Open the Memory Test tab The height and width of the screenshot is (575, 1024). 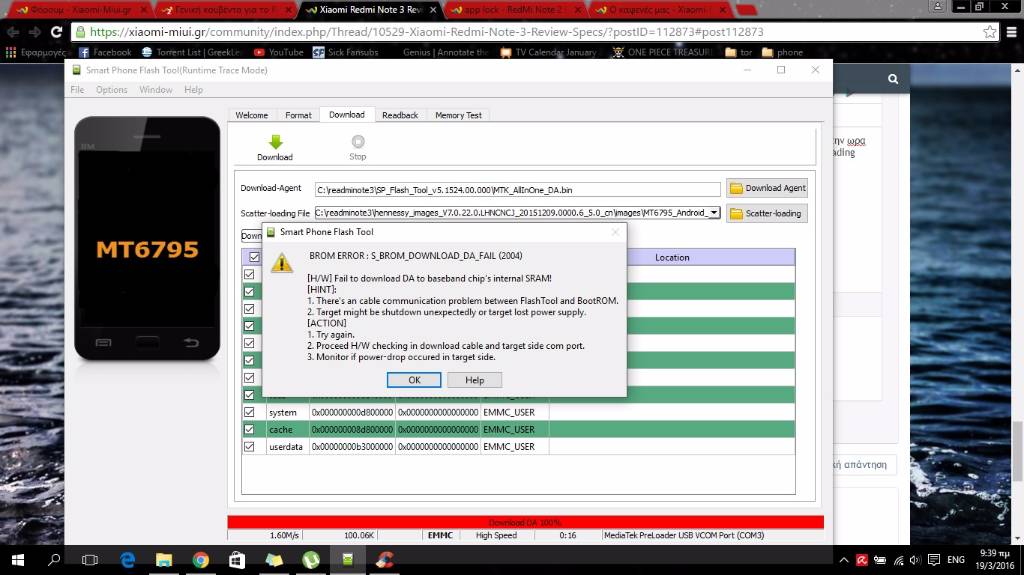pos(458,115)
